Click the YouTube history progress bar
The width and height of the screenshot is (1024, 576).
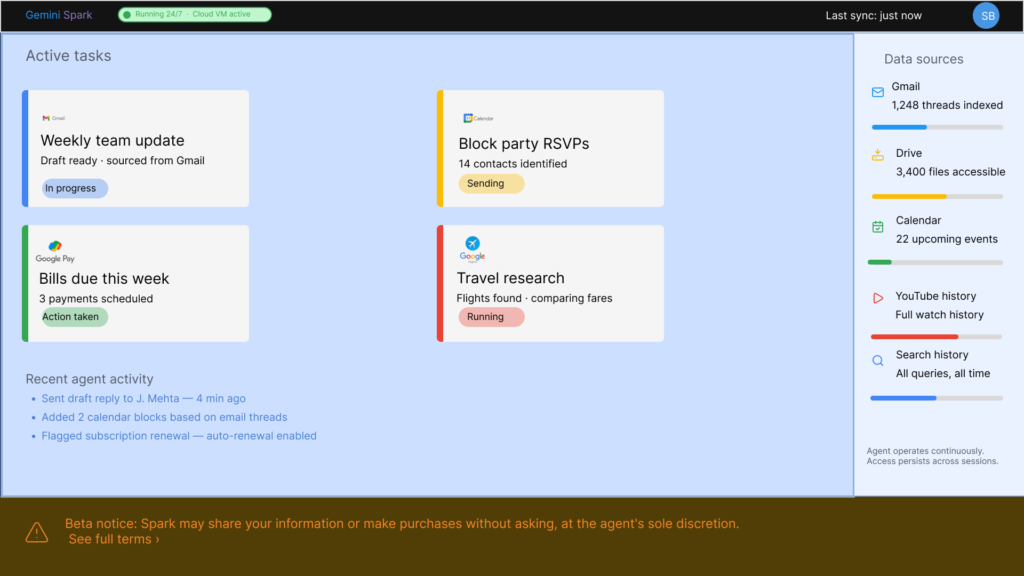[x=936, y=337]
